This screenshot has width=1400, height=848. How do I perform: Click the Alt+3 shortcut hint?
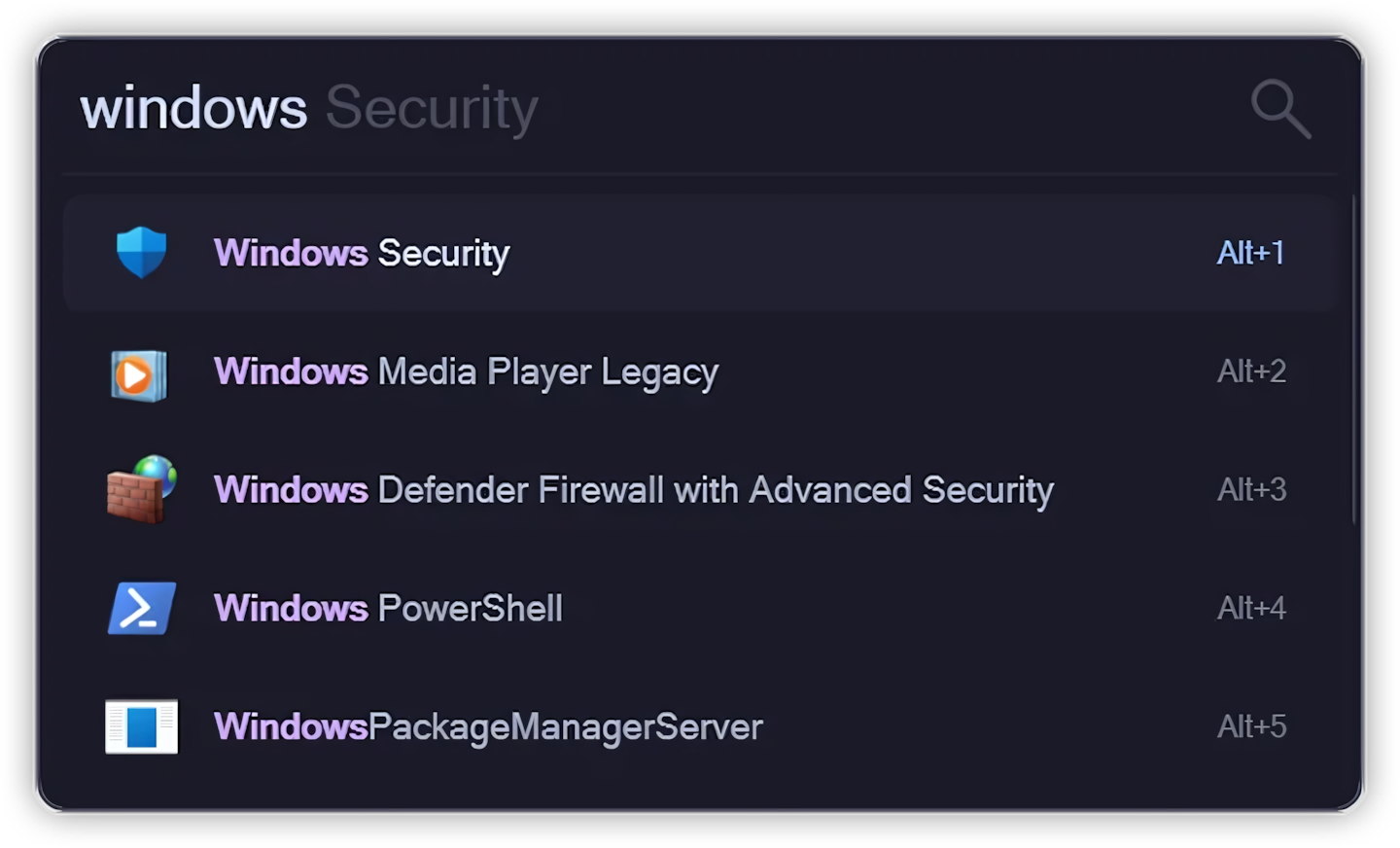[x=1251, y=490]
